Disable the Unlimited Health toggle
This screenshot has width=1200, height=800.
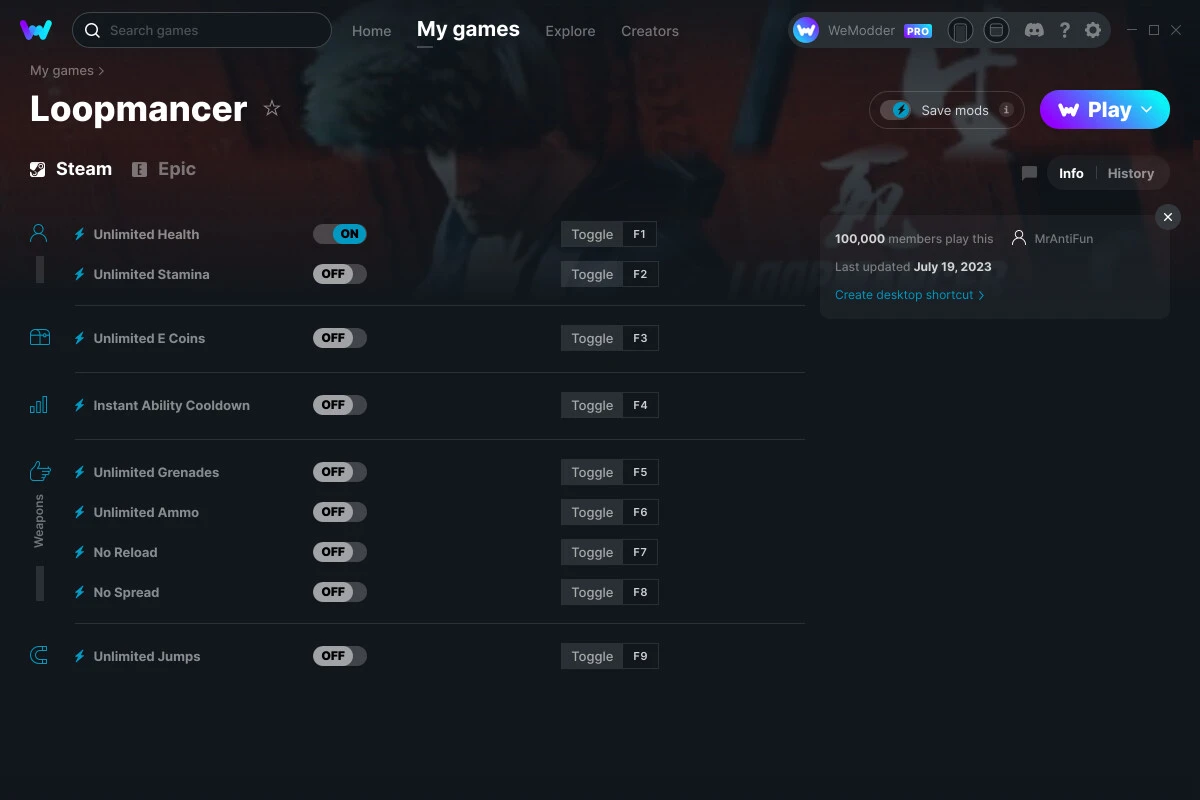click(340, 234)
